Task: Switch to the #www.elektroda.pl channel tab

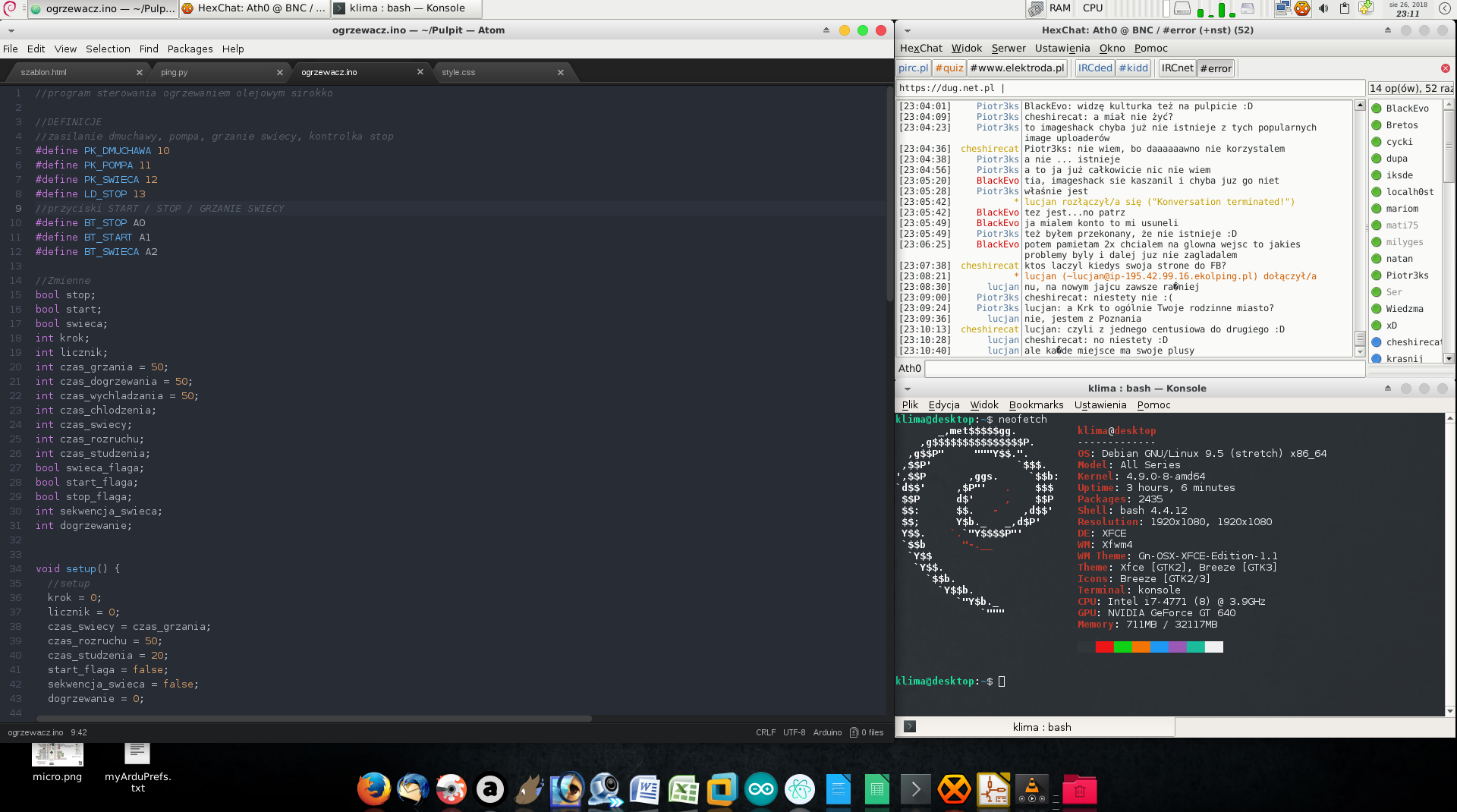Action: tap(1017, 68)
